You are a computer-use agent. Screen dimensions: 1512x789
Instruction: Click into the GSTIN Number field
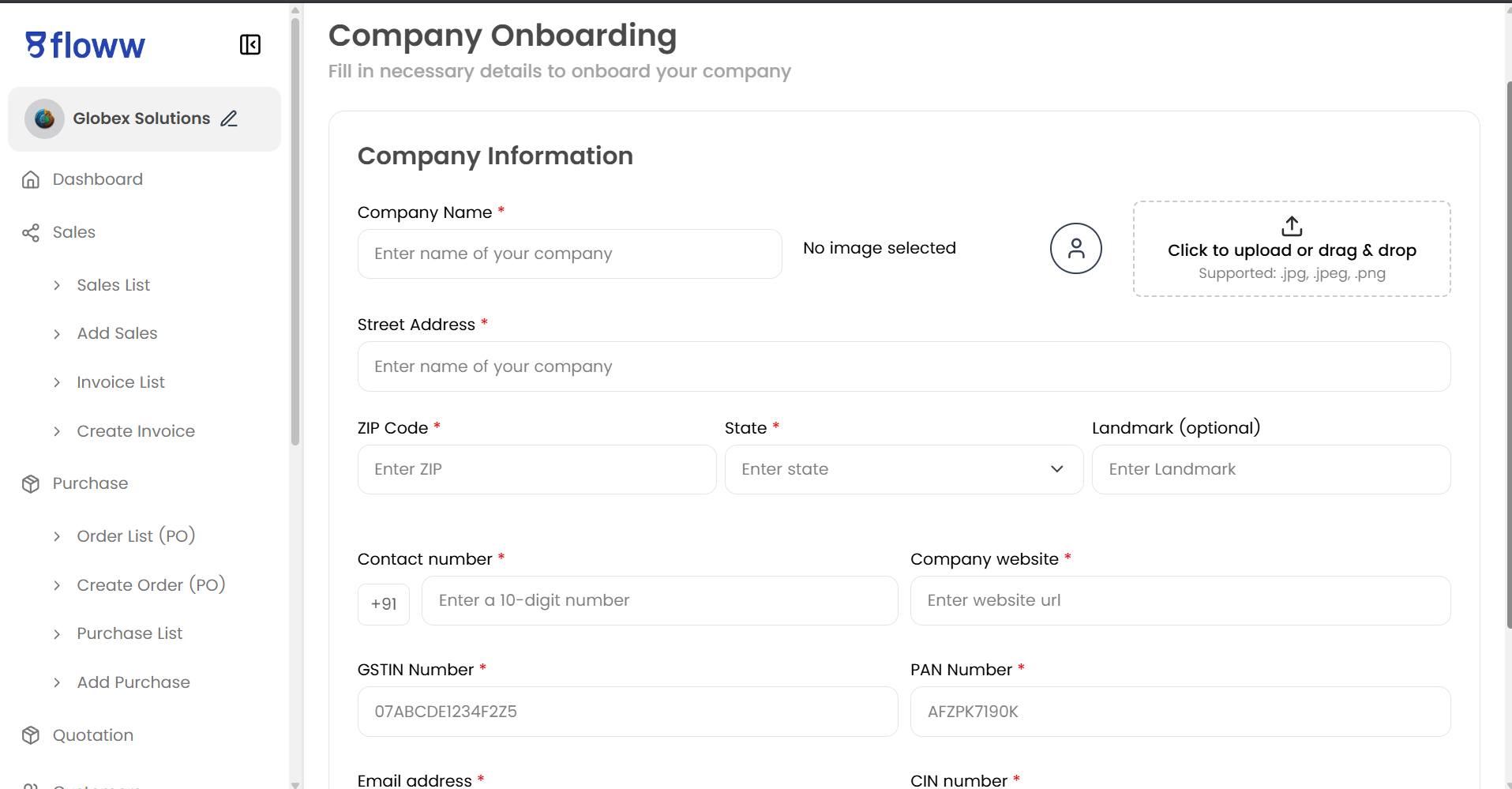[x=627, y=712]
